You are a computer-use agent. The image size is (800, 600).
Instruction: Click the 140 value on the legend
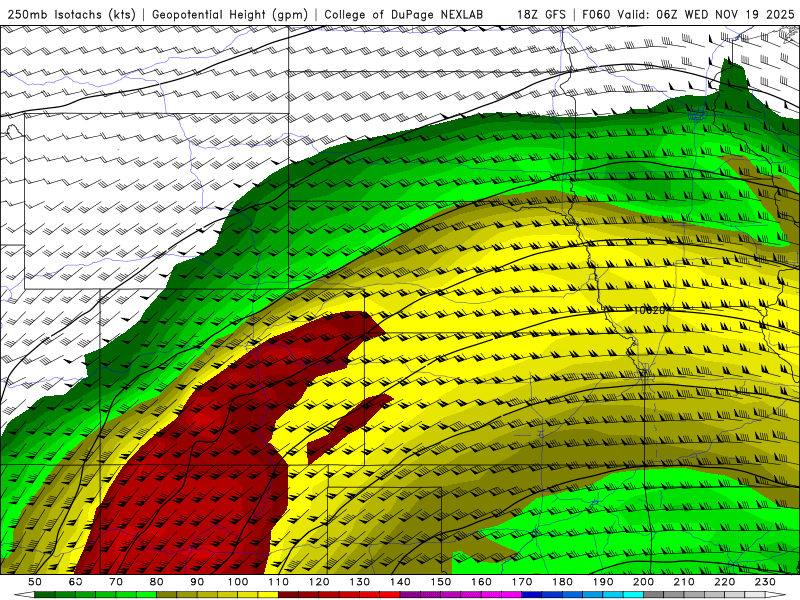[x=400, y=582]
